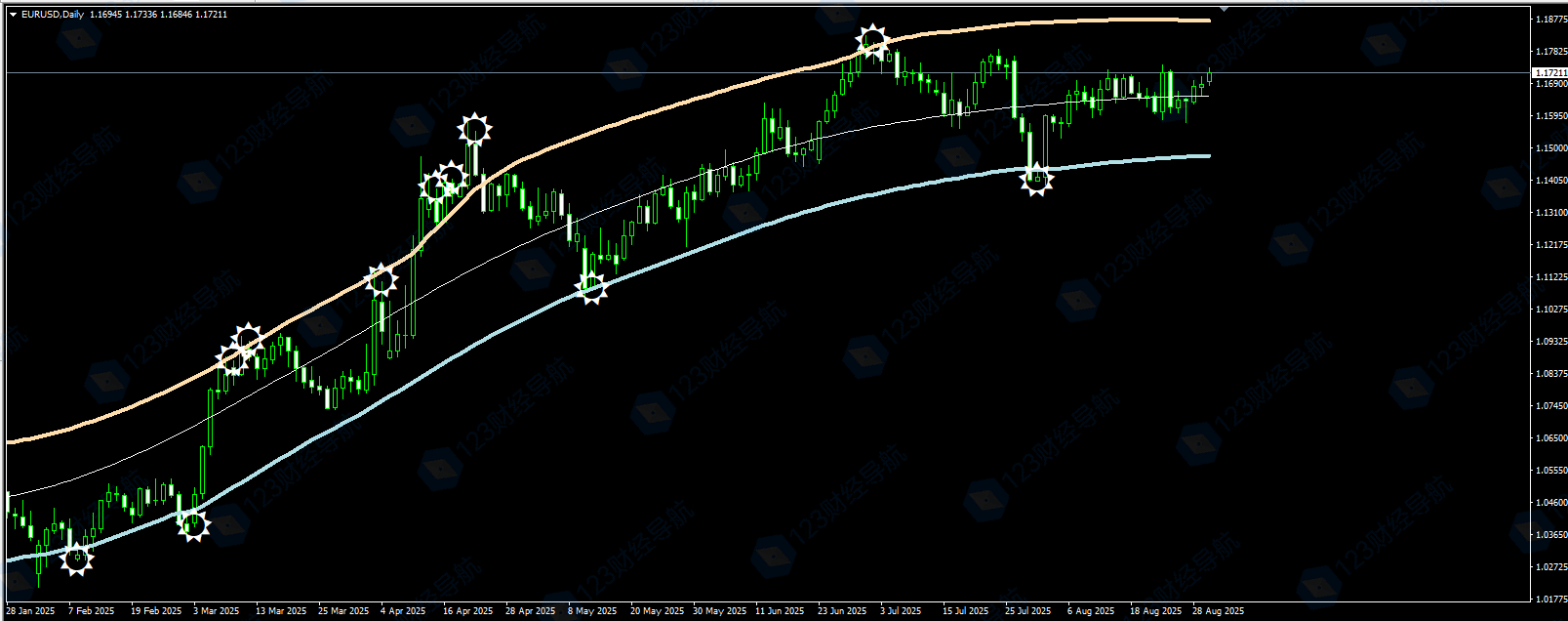Select the sun marker at the late-June price peak
The image size is (1568, 621).
click(x=871, y=42)
